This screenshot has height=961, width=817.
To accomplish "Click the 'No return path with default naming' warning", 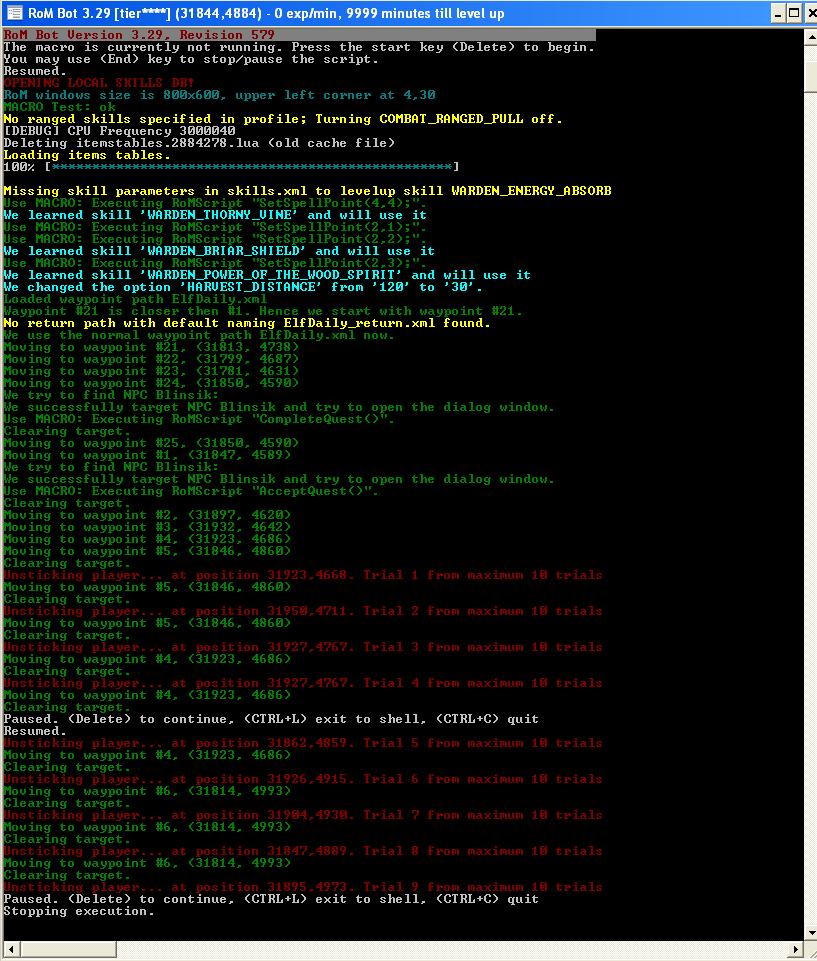I will coord(247,323).
